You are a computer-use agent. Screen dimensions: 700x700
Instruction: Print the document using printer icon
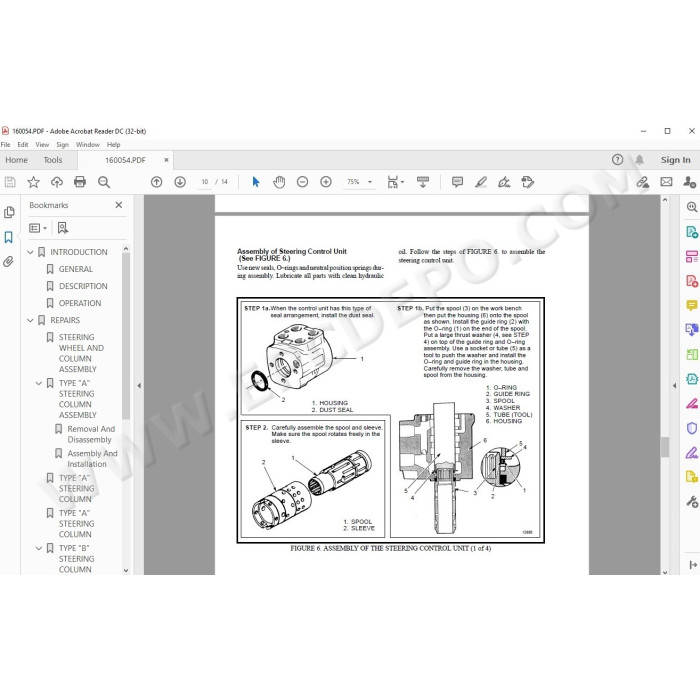point(80,182)
